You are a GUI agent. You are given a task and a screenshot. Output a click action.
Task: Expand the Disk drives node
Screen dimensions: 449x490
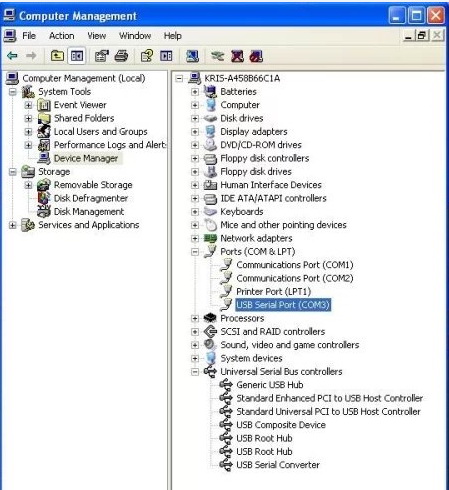click(195, 118)
